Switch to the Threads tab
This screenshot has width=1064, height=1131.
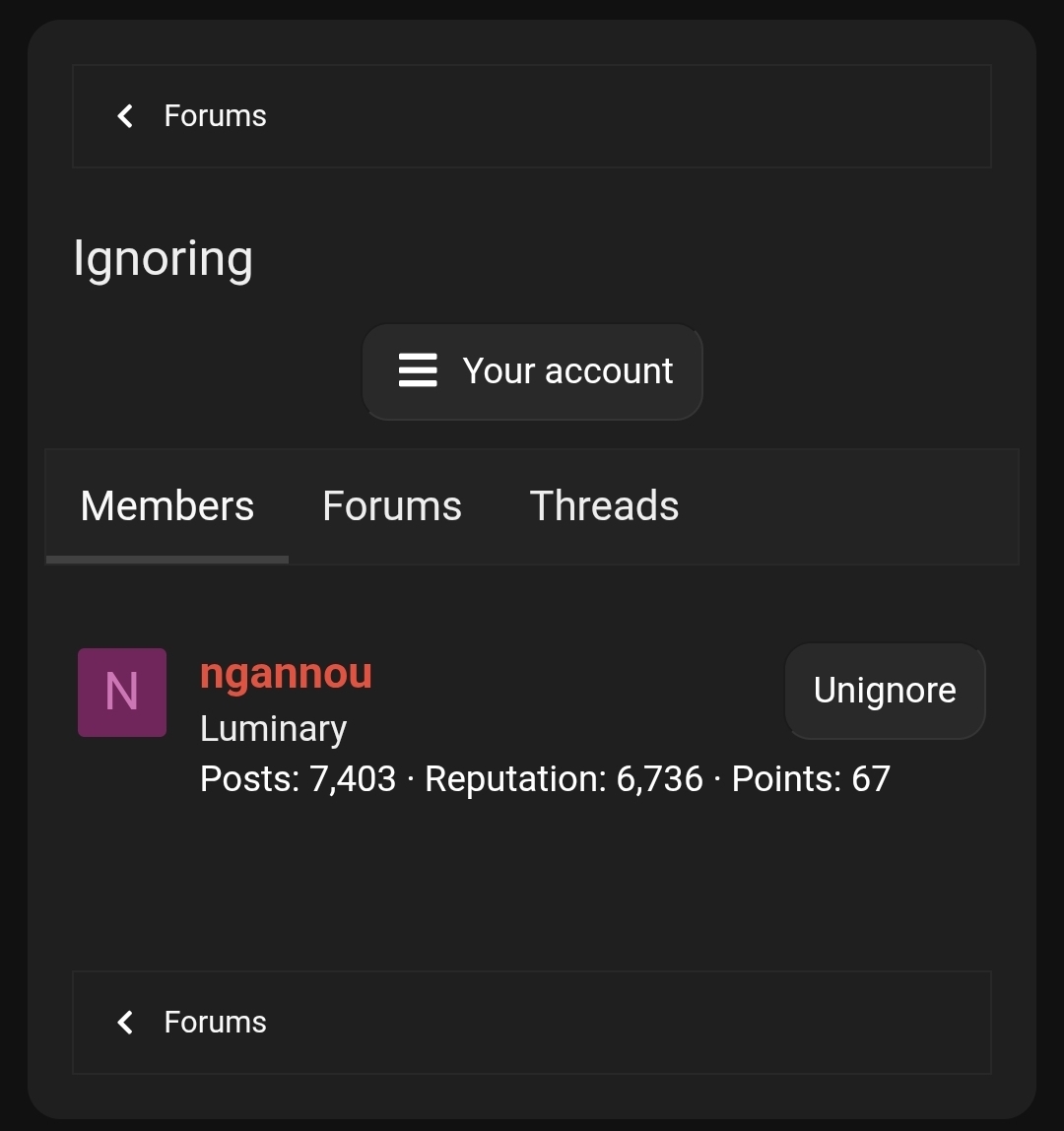(x=604, y=506)
